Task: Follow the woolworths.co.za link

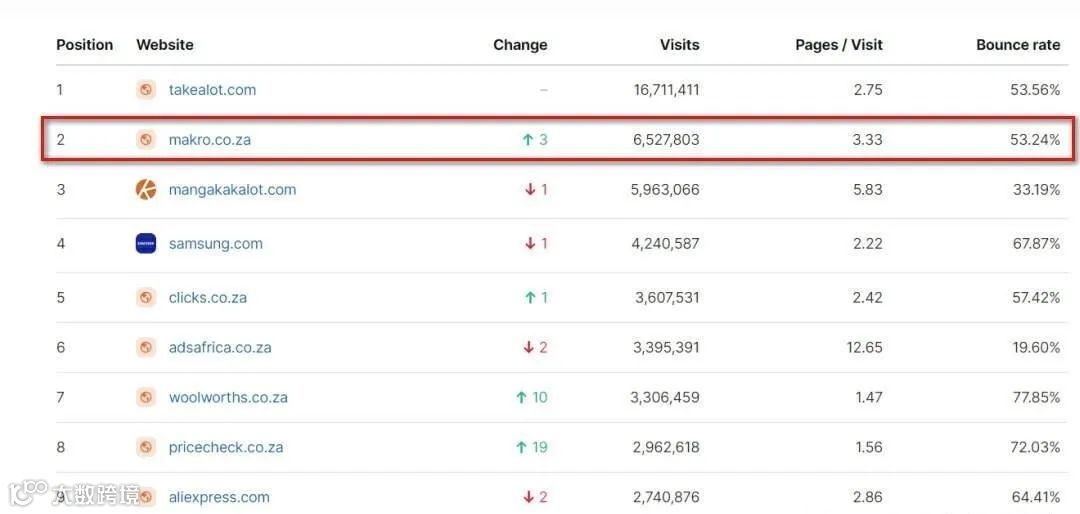Action: click(x=228, y=398)
